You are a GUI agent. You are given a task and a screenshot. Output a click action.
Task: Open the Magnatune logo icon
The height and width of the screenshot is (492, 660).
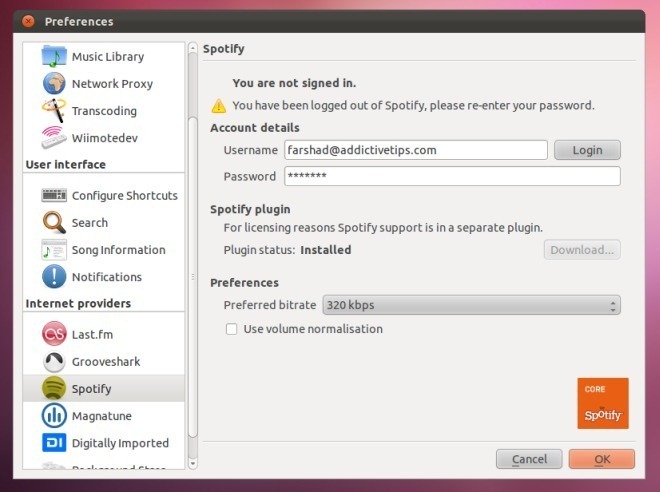[x=54, y=415]
